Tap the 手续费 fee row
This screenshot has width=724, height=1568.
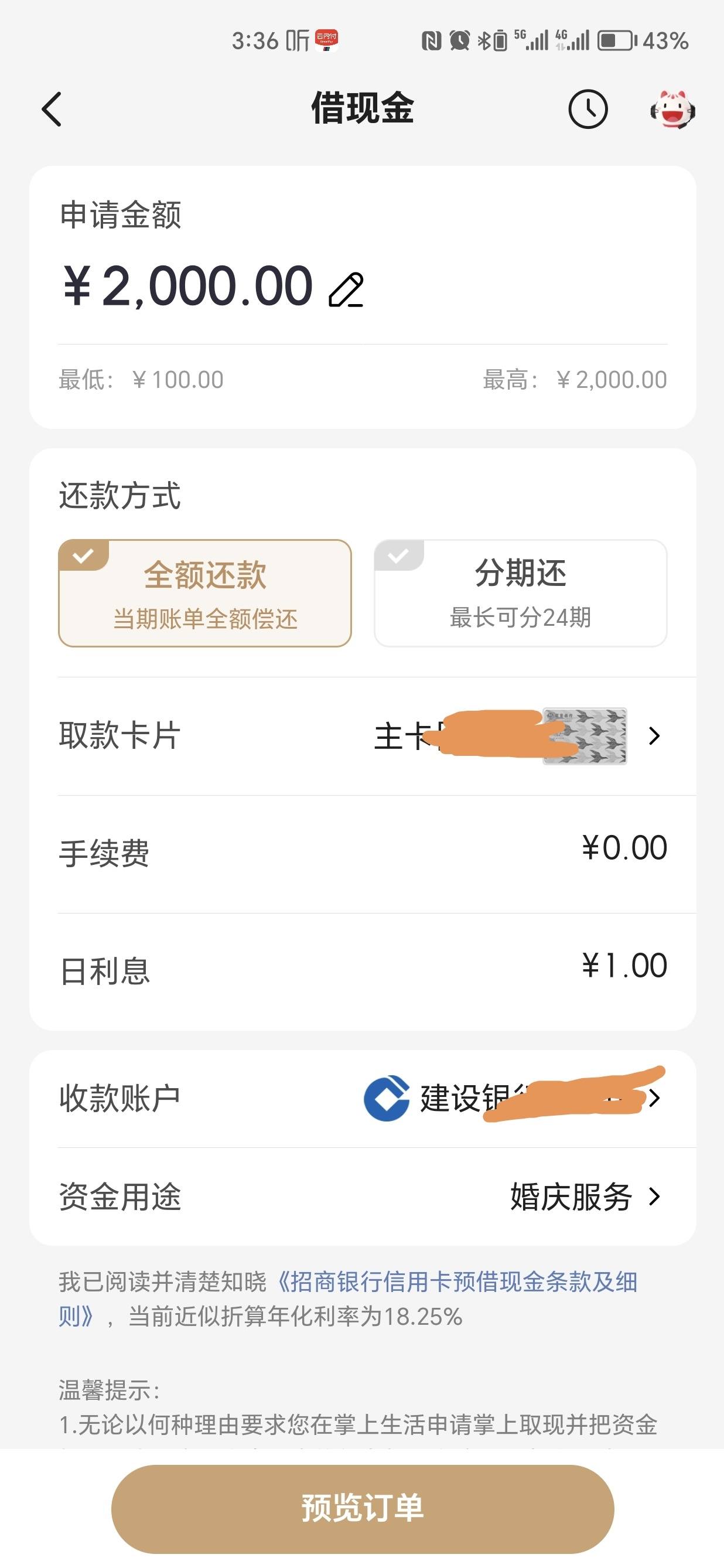point(363,853)
